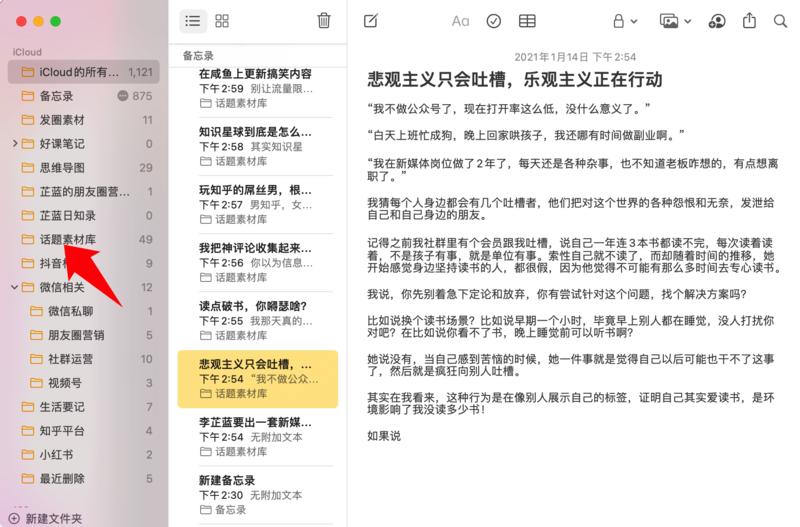Click the note title heading in editor
The width and height of the screenshot is (800, 527).
click(515, 80)
